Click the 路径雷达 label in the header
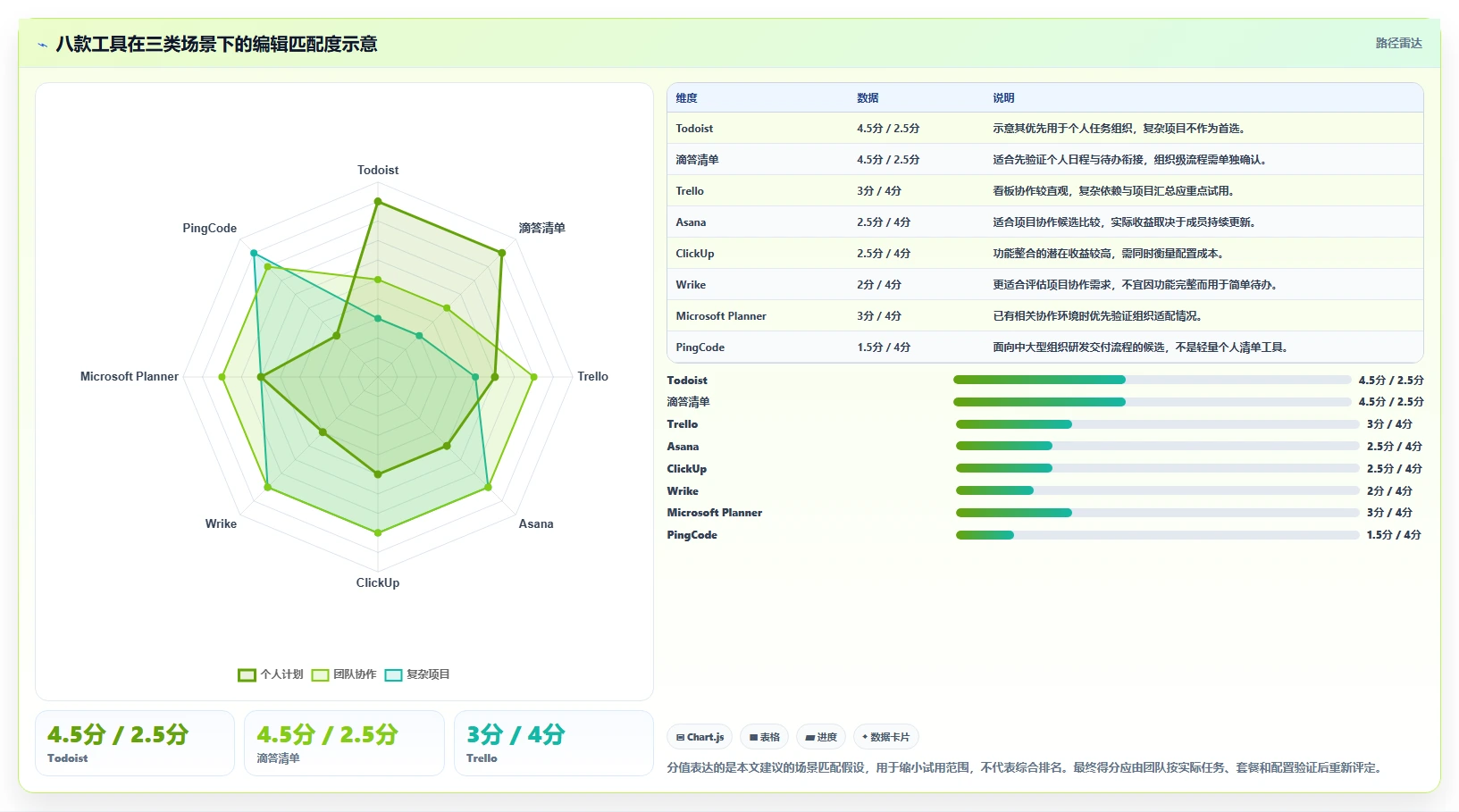Screen dimensions: 1459x812 pos(1398,43)
